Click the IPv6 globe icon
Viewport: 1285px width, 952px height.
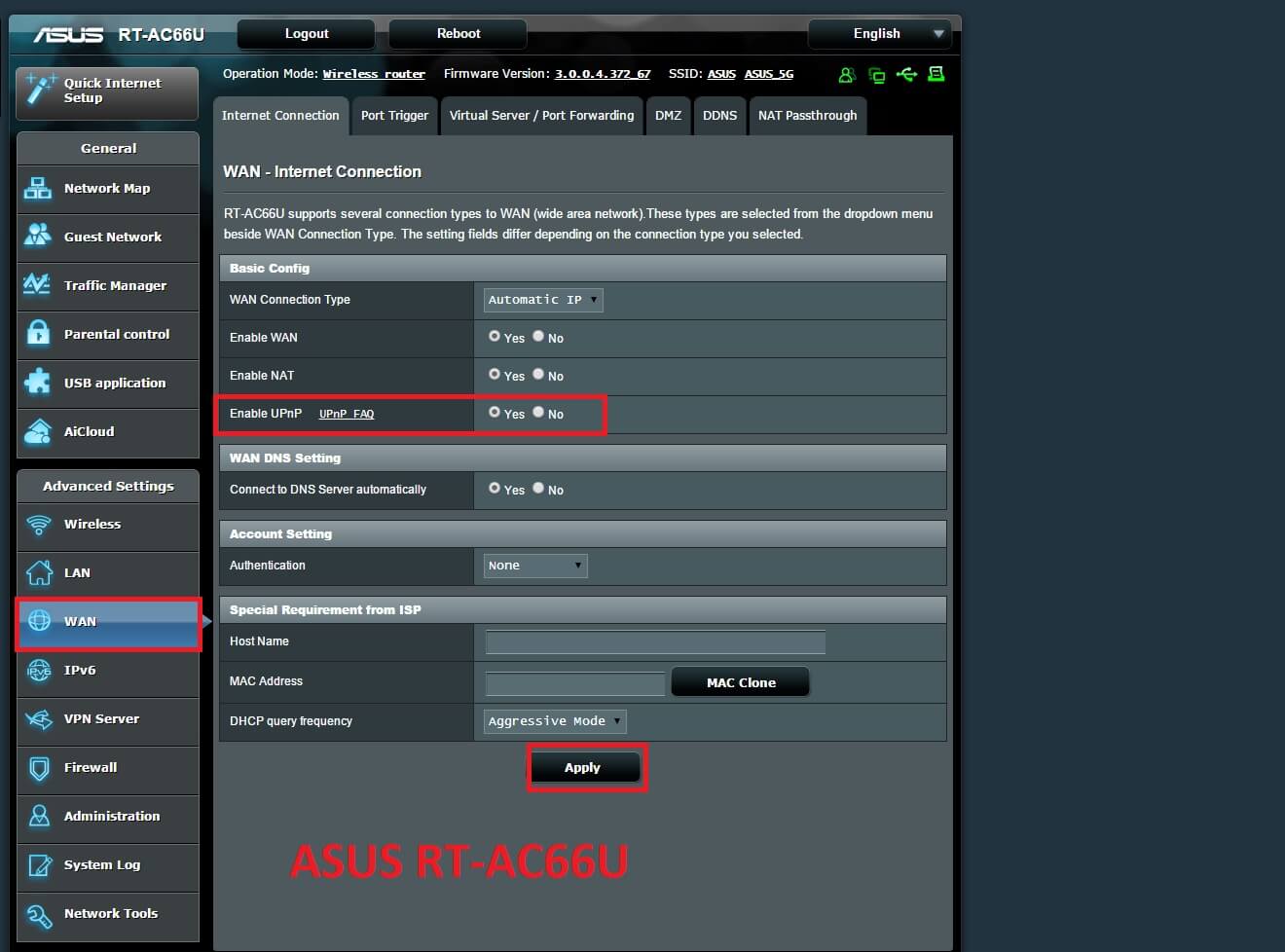pyautogui.click(x=39, y=670)
